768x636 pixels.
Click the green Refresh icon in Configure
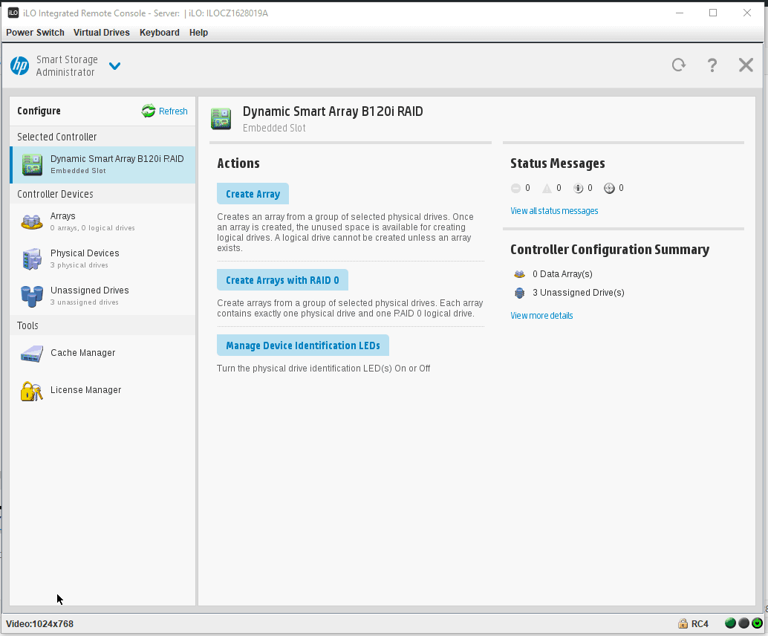148,111
